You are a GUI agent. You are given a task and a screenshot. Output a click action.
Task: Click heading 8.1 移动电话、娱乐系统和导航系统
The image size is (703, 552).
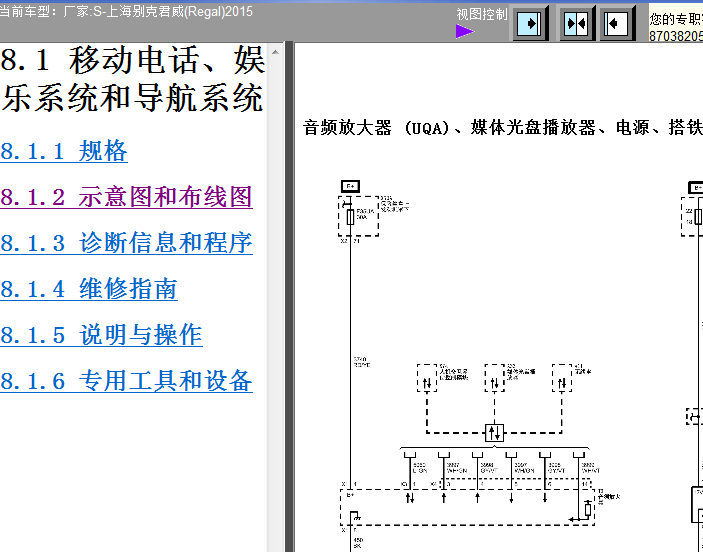tap(133, 79)
